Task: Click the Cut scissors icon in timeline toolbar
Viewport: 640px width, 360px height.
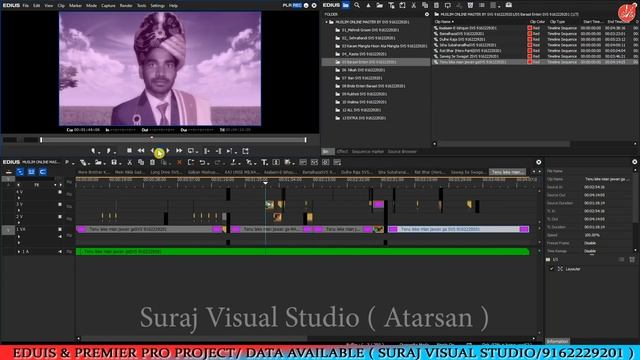Action: point(129,162)
